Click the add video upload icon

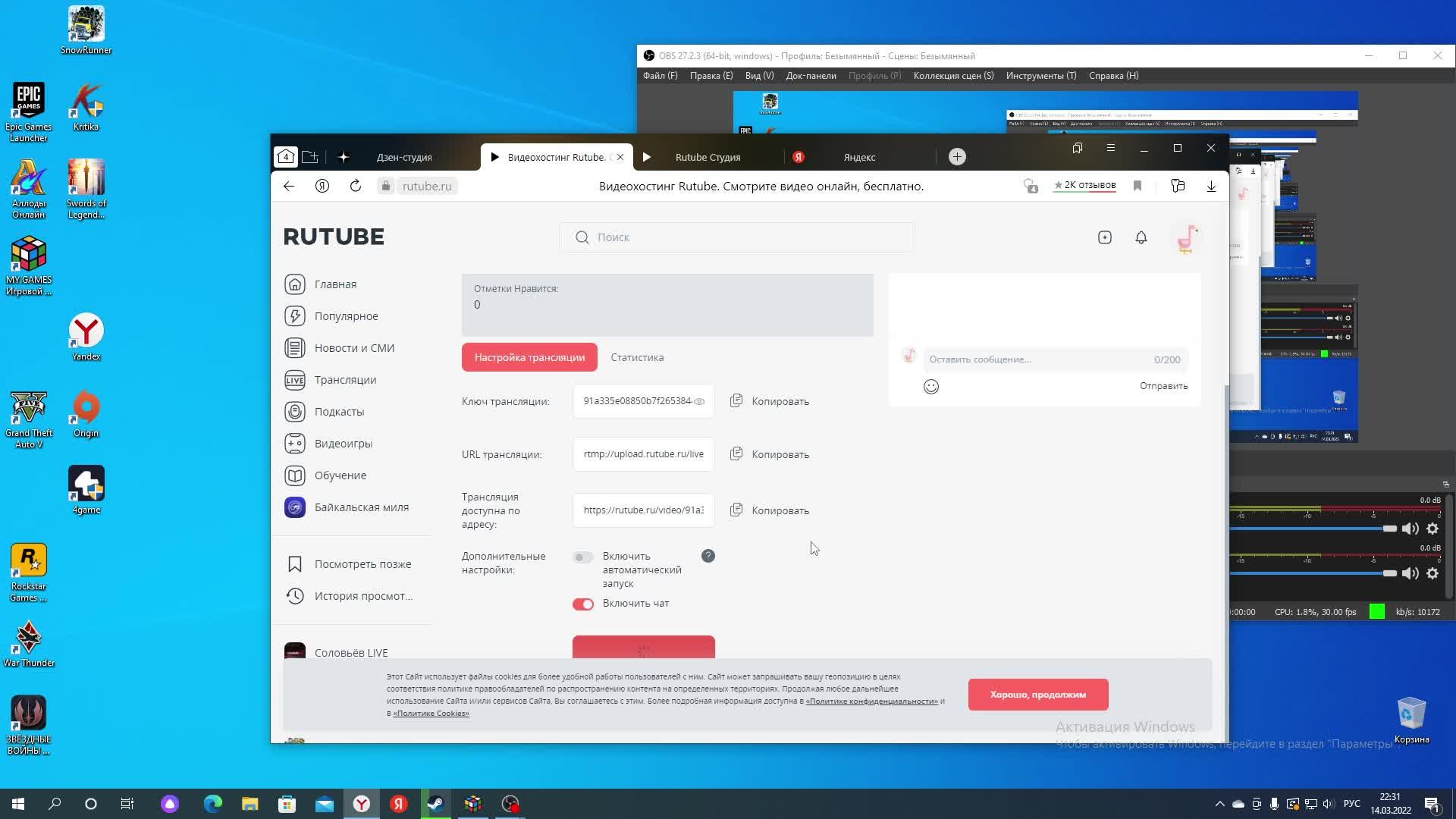(x=1104, y=237)
